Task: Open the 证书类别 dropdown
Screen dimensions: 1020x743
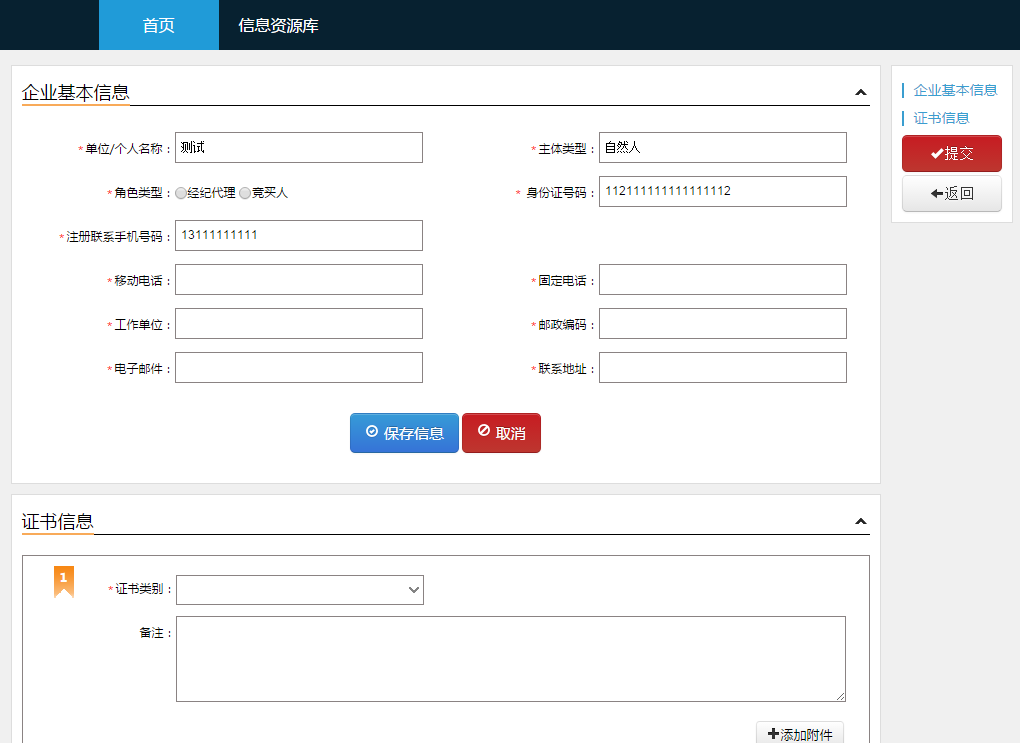Action: (x=300, y=590)
